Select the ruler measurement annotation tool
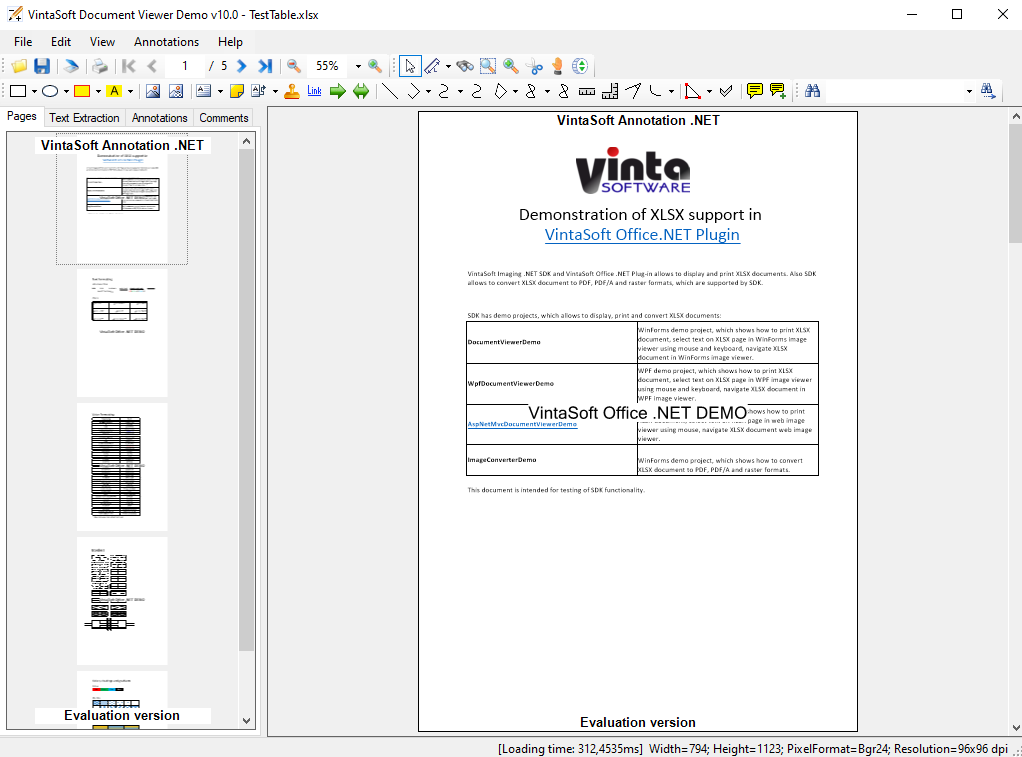 pos(587,91)
